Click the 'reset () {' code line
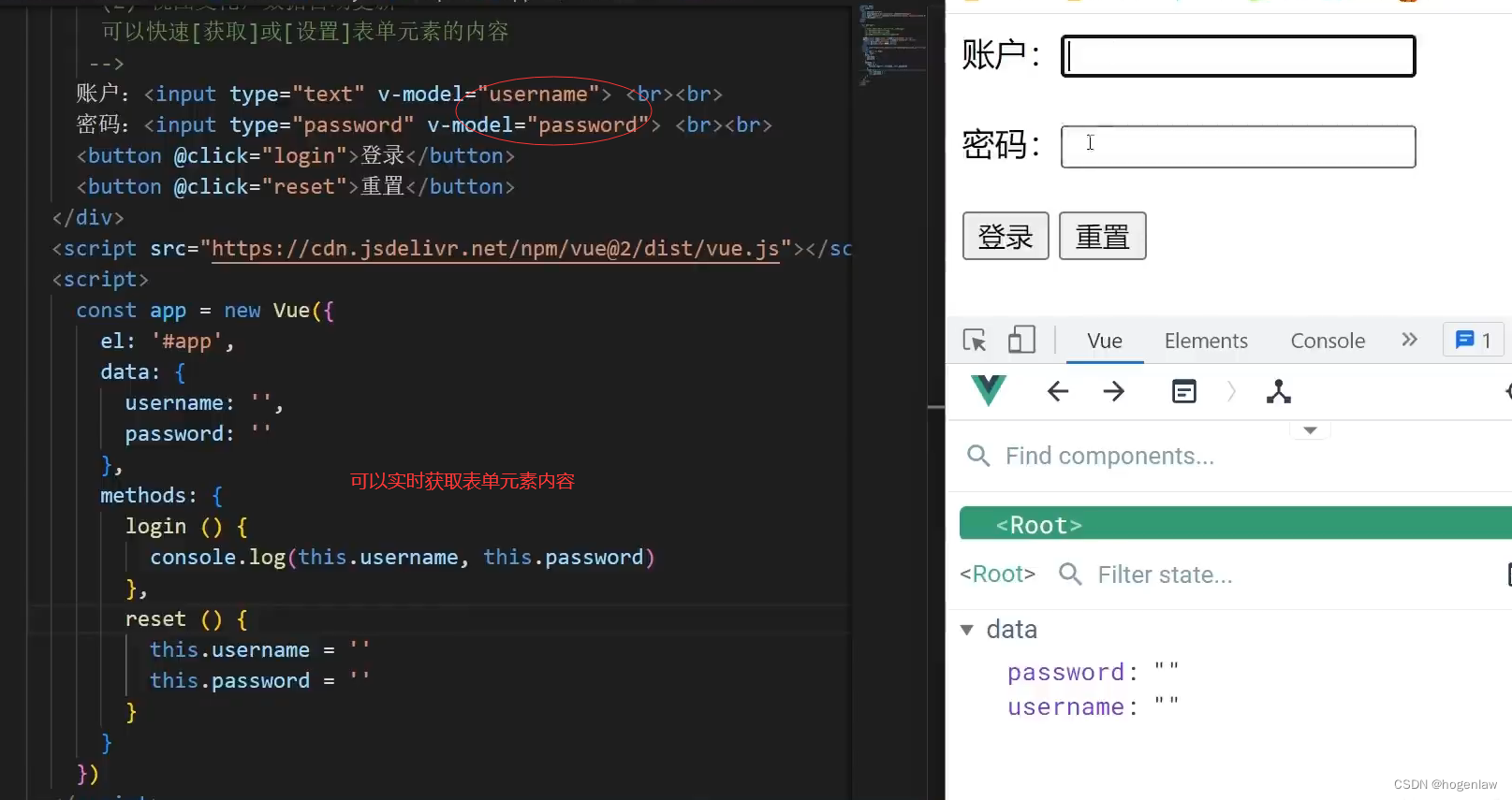The image size is (1512, 800). tap(186, 619)
